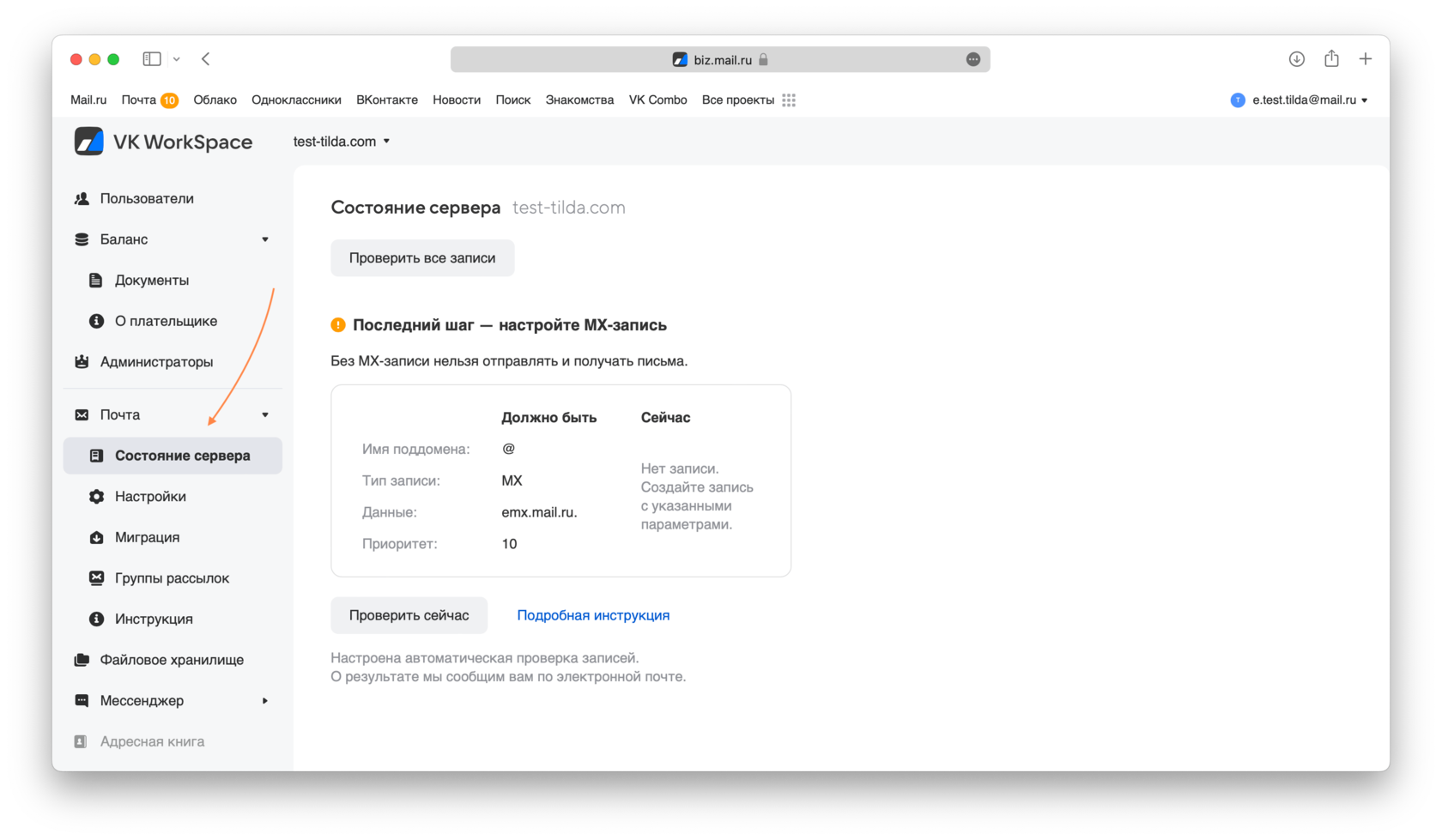Click the Сейчас column header
This screenshot has width=1442, height=840.
click(x=666, y=418)
